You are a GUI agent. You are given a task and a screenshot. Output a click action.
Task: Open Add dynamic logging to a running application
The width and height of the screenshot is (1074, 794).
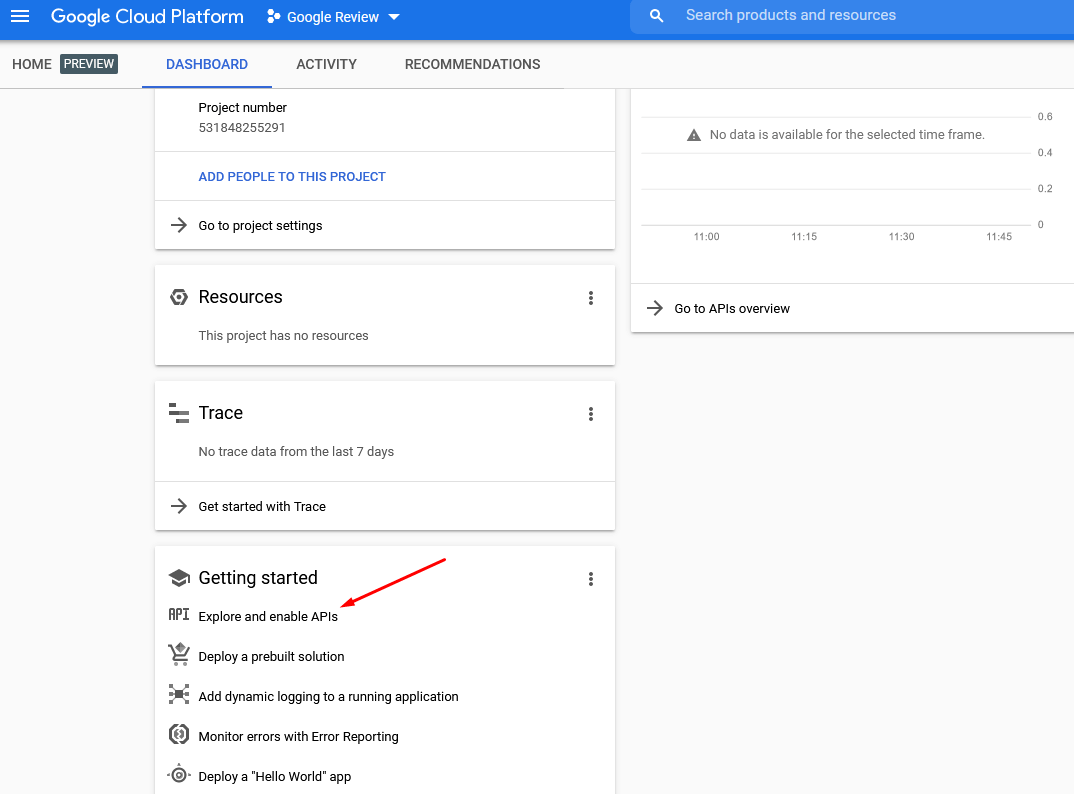[328, 697]
